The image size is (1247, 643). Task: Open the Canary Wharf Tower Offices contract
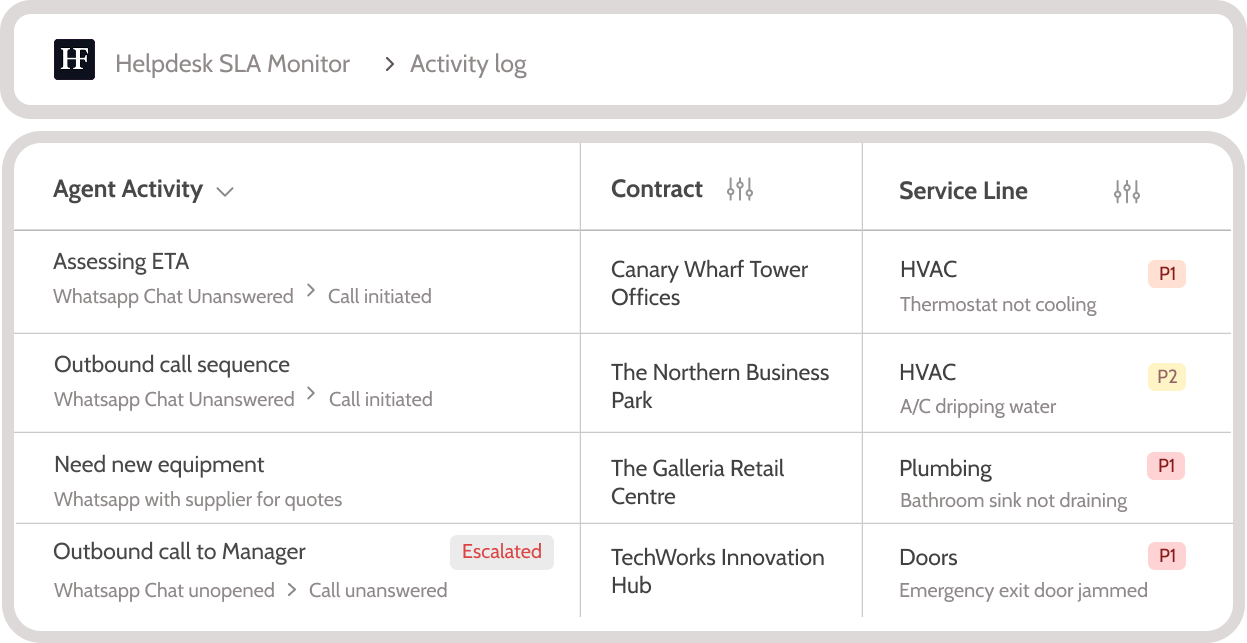[708, 282]
